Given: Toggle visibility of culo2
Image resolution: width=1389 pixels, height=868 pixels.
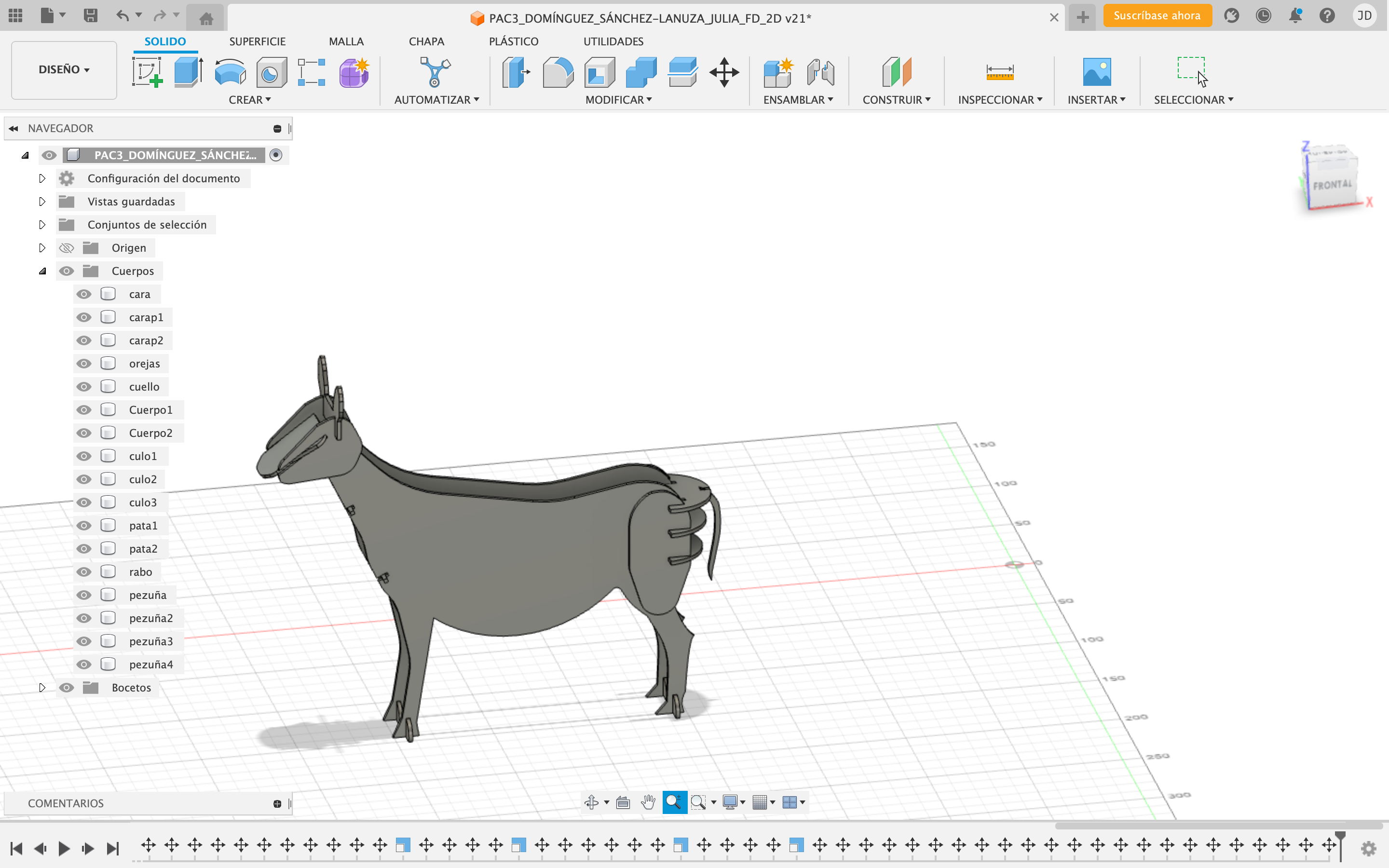Looking at the screenshot, I should pyautogui.click(x=84, y=479).
